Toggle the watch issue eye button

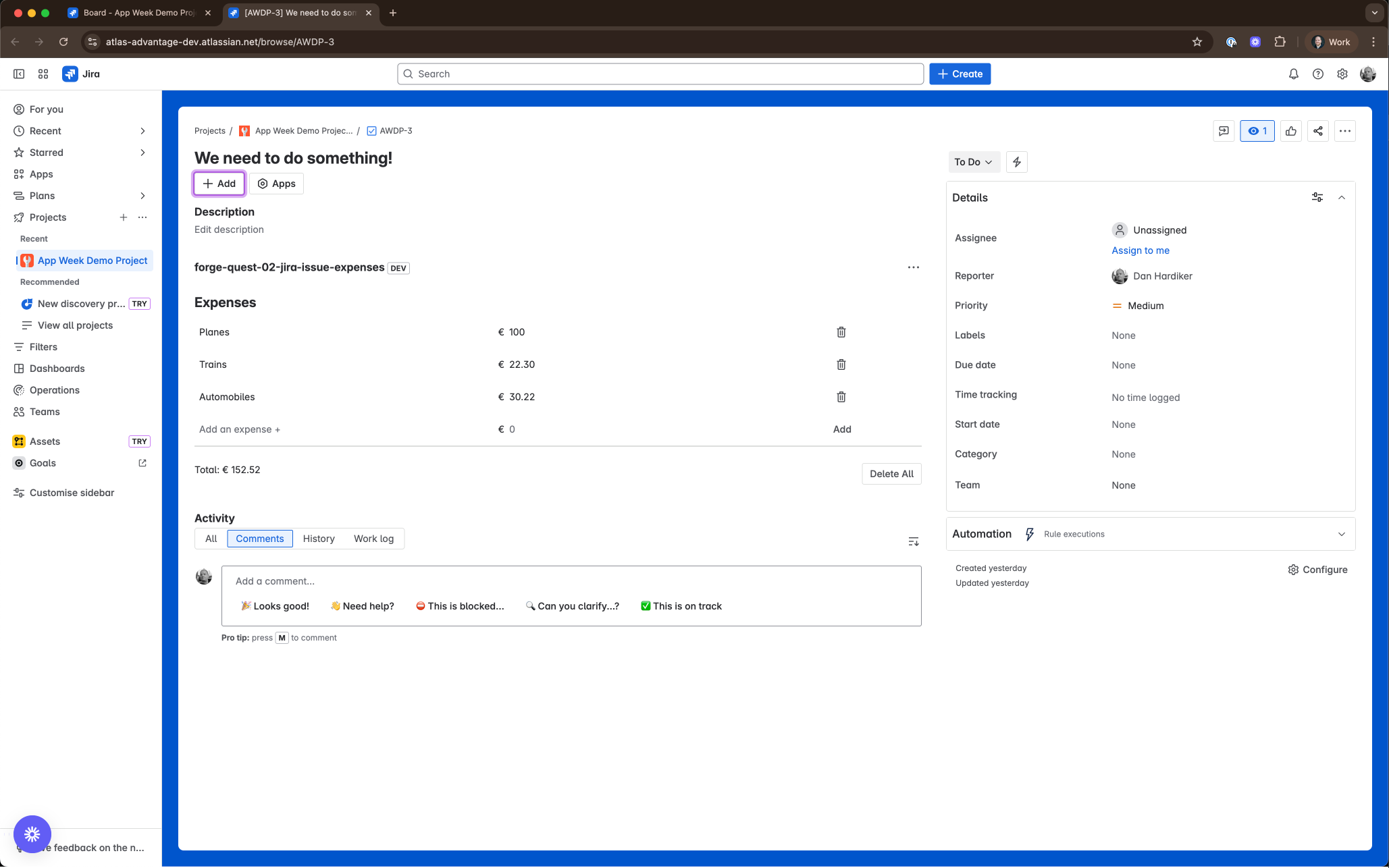point(1257,131)
